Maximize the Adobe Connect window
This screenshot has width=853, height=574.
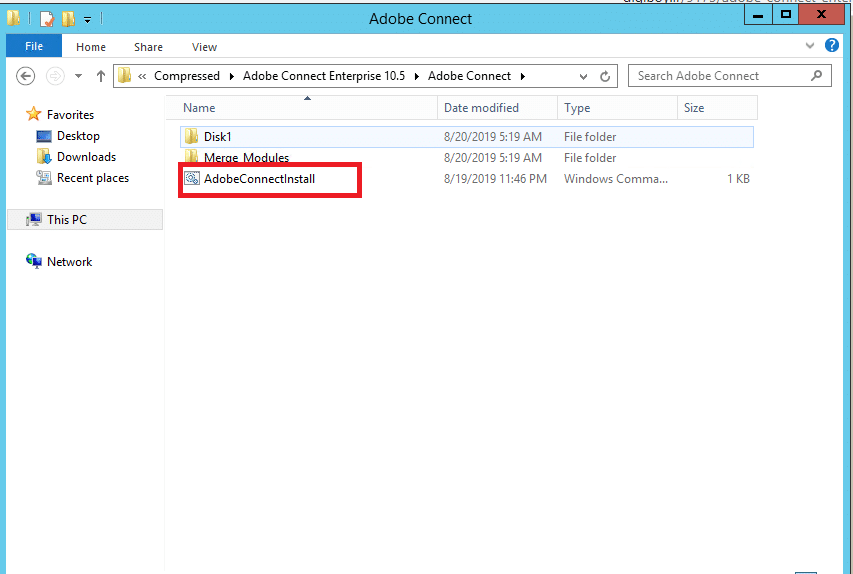pos(786,15)
